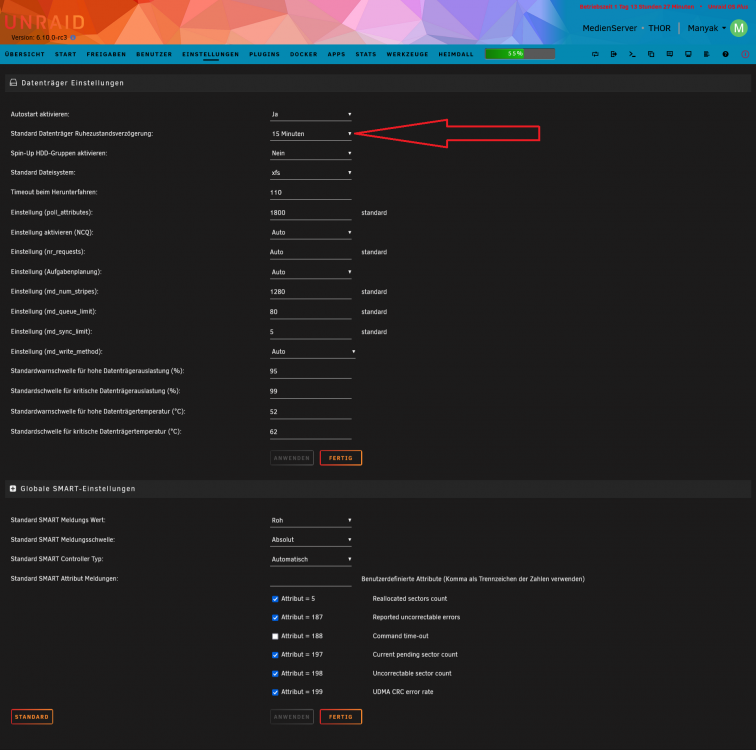Click the overlapping pages icon in toolbar
This screenshot has height=750, width=756.
coord(651,54)
